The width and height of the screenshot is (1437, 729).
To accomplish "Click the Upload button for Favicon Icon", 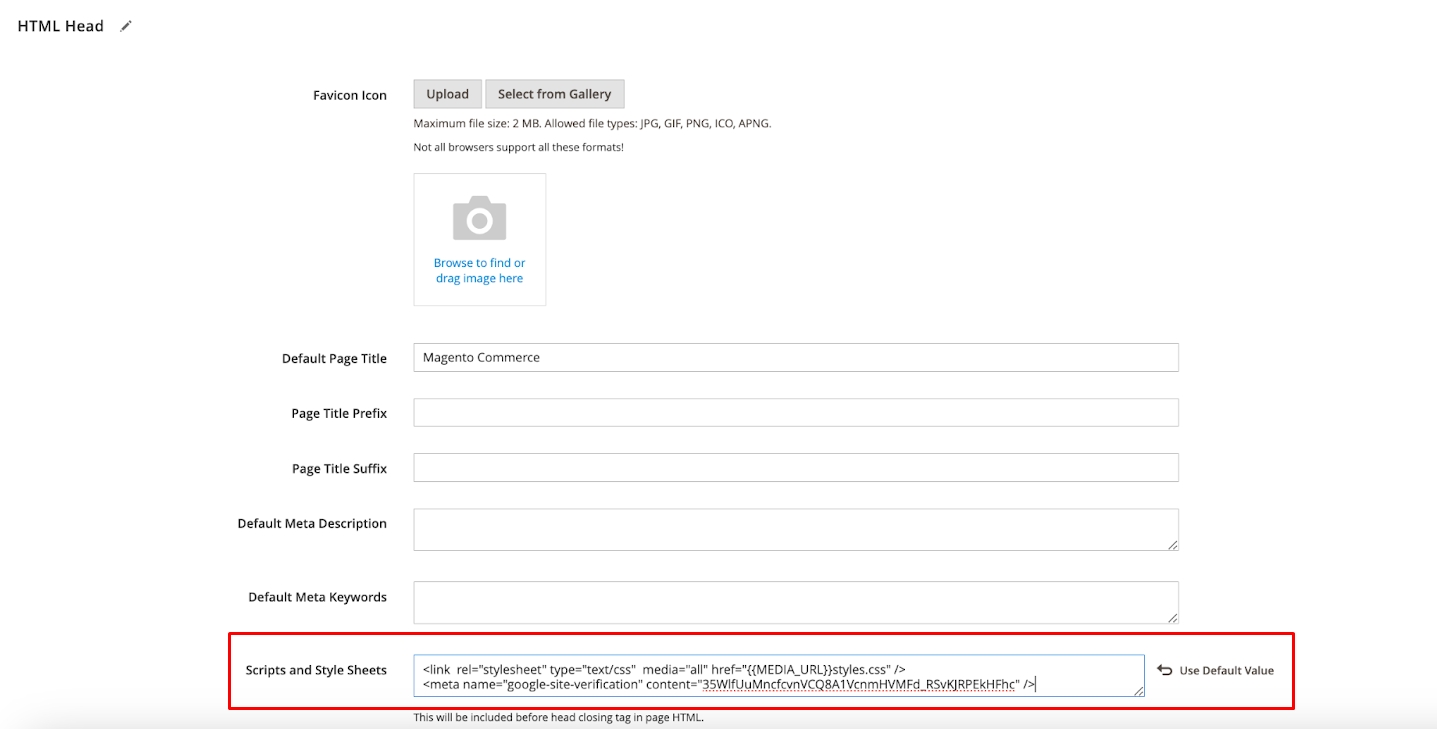I will pos(448,94).
